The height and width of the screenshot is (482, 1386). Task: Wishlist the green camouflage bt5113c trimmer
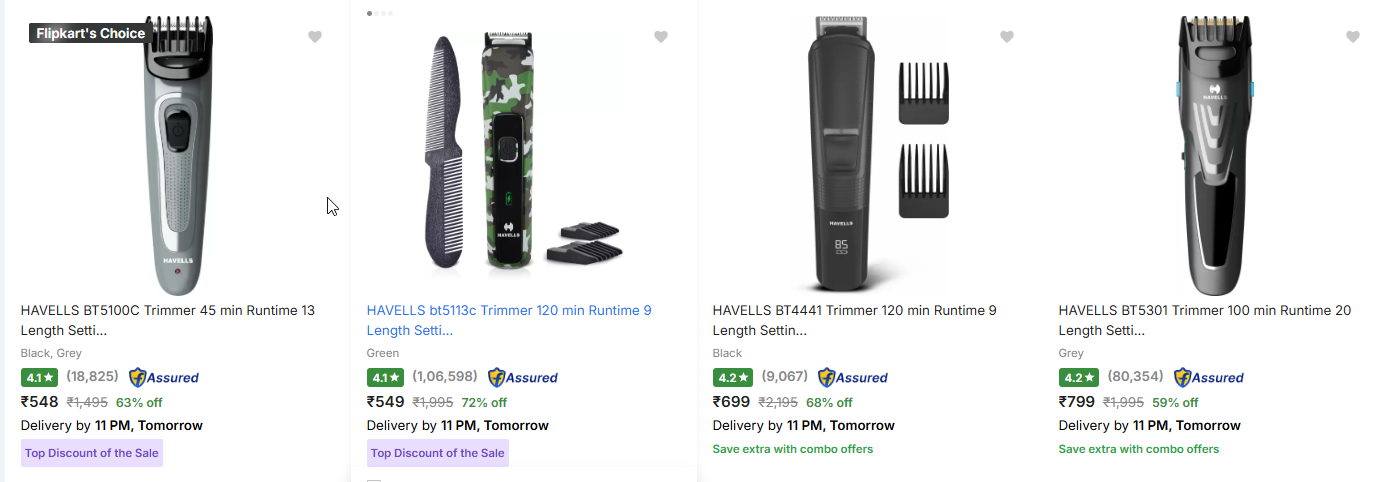[x=660, y=37]
